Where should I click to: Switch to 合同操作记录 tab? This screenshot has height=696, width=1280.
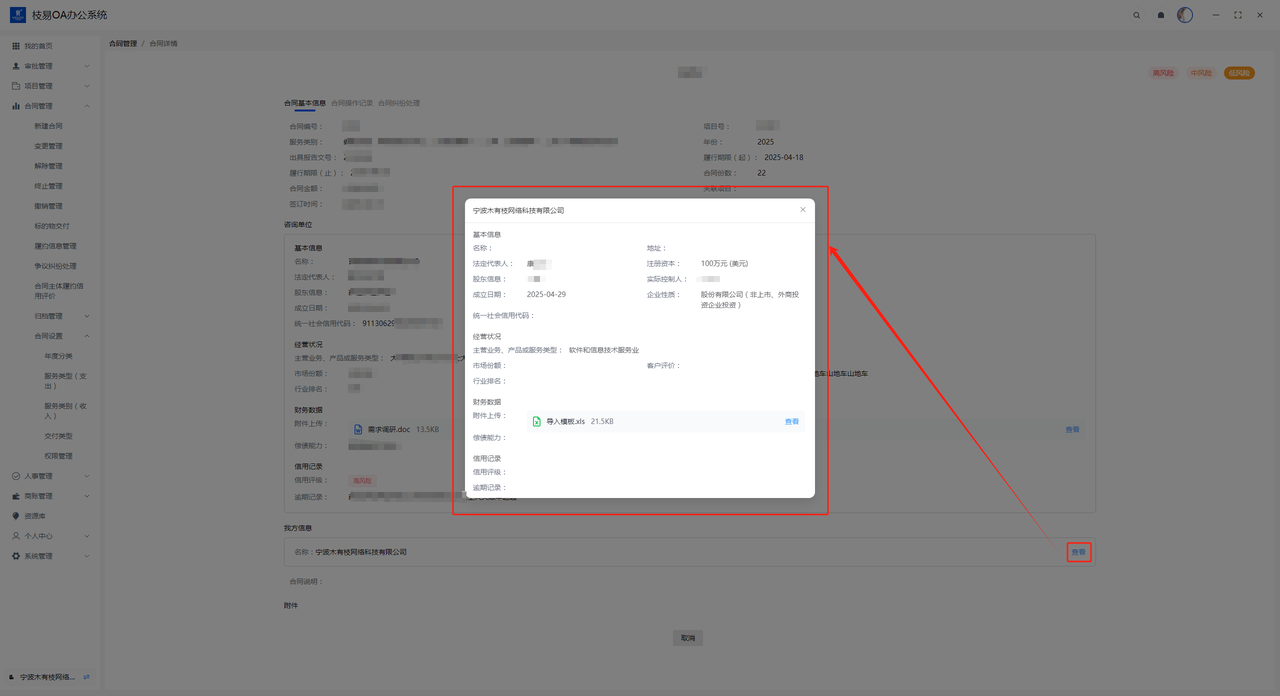pyautogui.click(x=352, y=103)
